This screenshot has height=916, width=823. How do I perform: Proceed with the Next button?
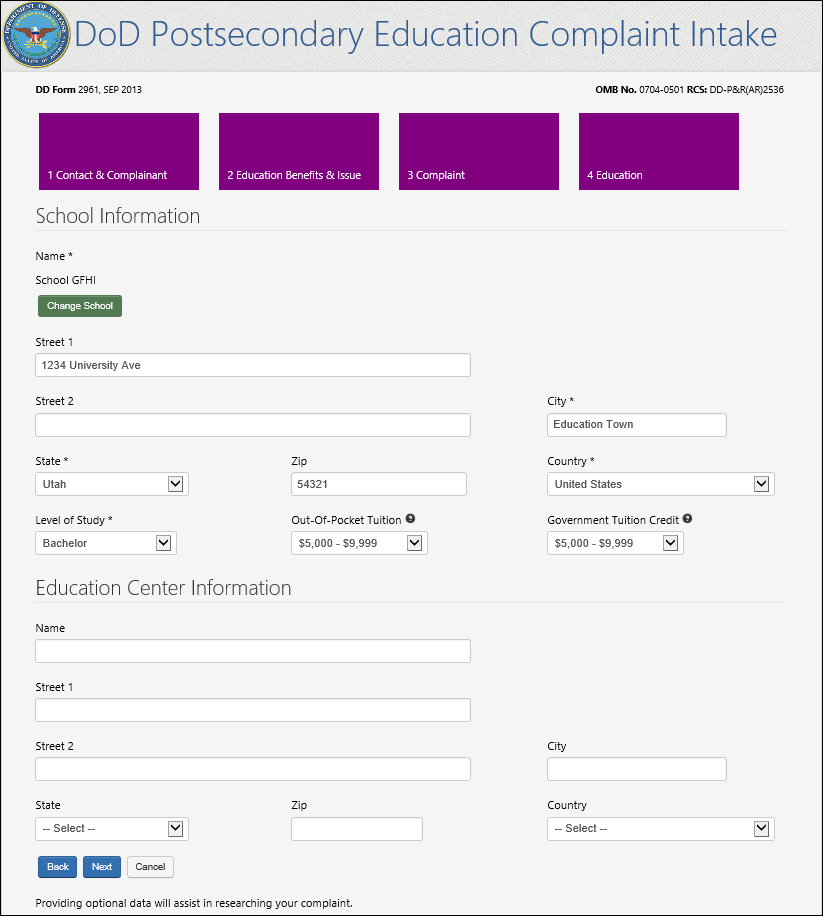[x=102, y=867]
